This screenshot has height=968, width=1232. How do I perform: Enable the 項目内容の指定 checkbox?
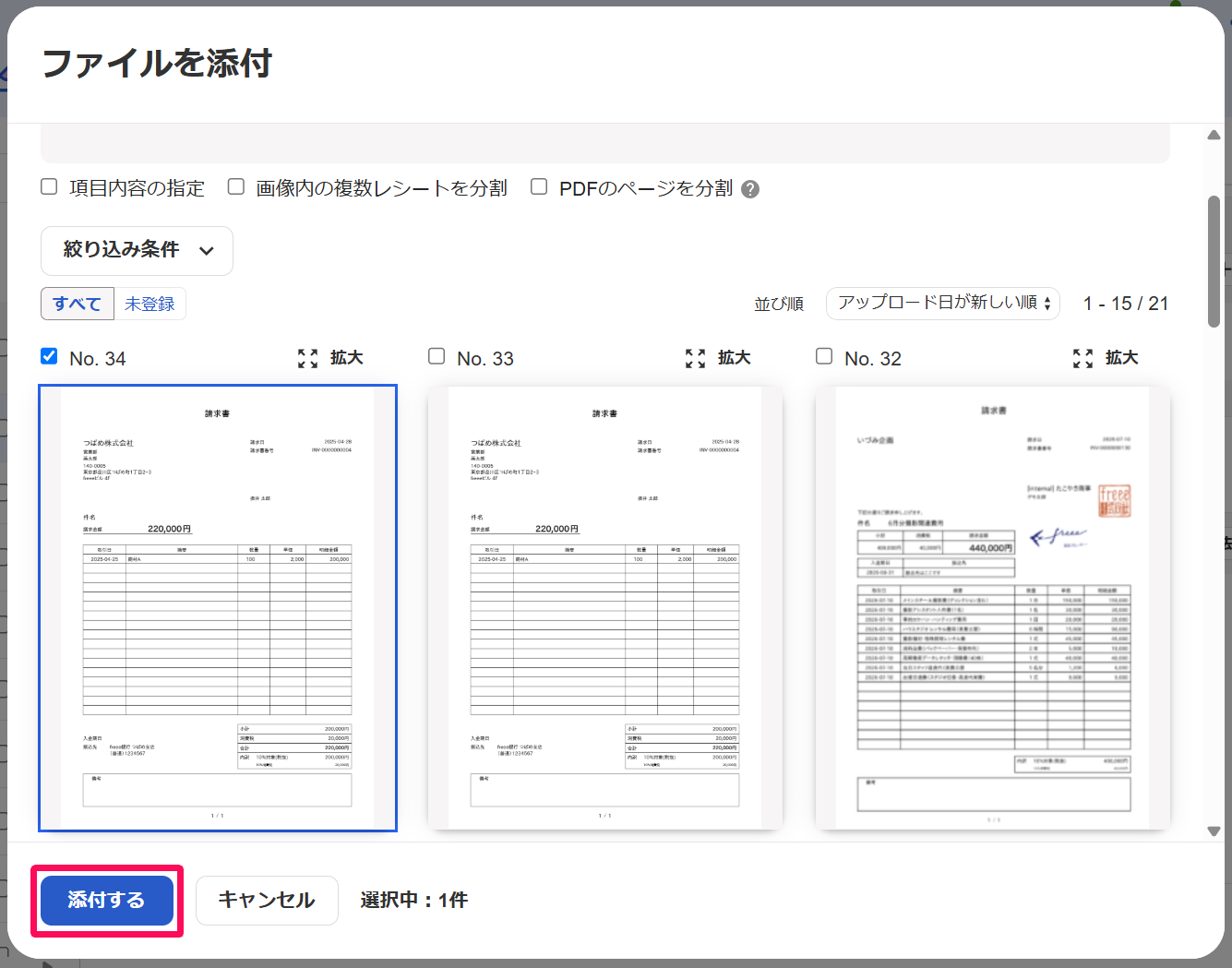pyautogui.click(x=50, y=186)
